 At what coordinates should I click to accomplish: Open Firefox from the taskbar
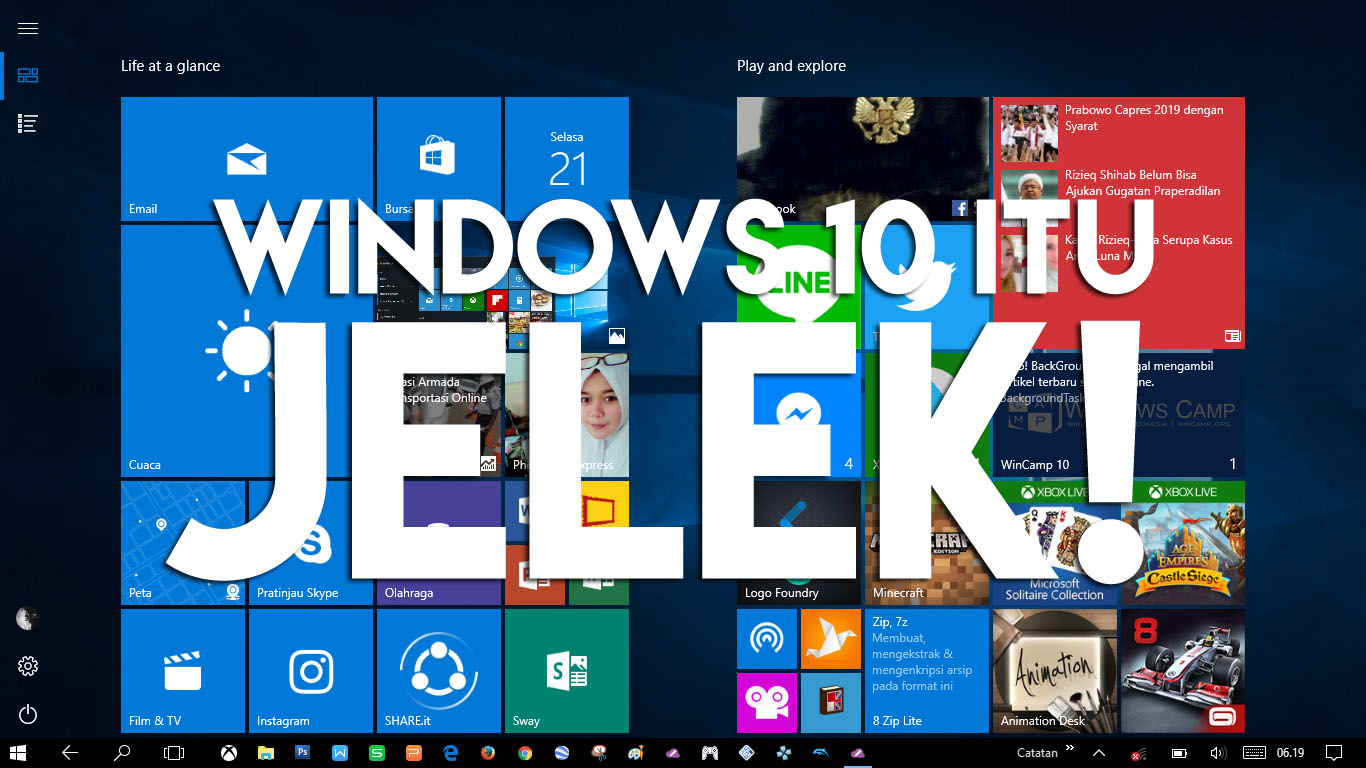pos(488,753)
